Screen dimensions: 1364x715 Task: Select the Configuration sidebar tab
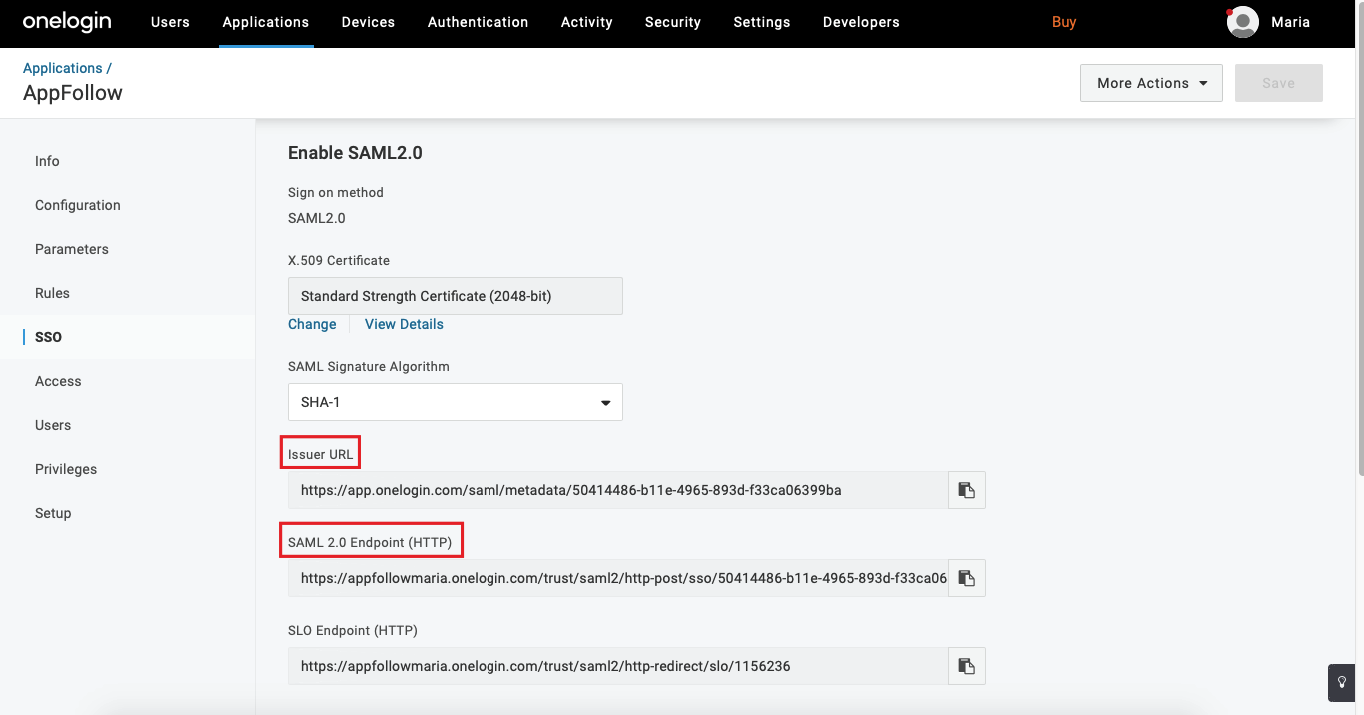coord(78,205)
